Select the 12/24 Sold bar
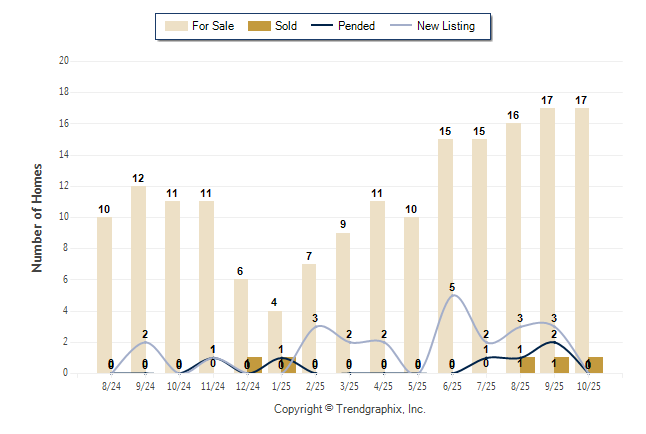 click(254, 365)
